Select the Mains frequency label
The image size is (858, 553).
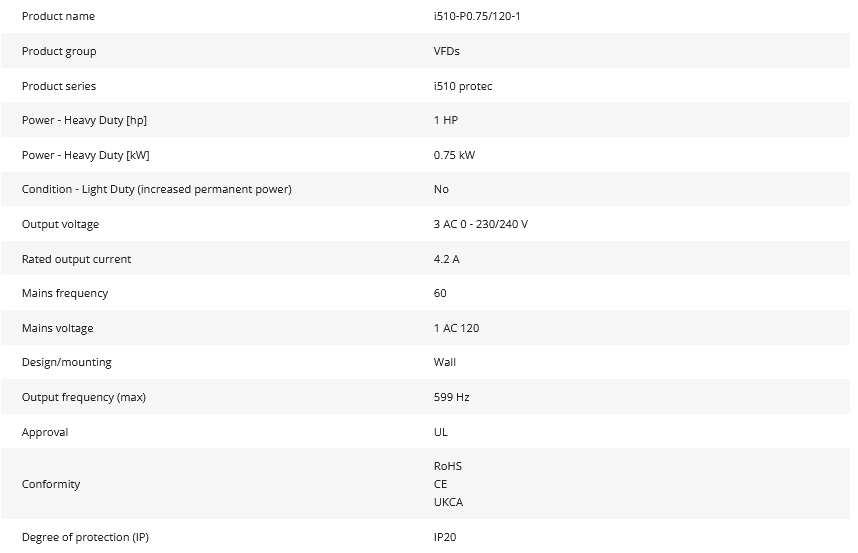65,294
